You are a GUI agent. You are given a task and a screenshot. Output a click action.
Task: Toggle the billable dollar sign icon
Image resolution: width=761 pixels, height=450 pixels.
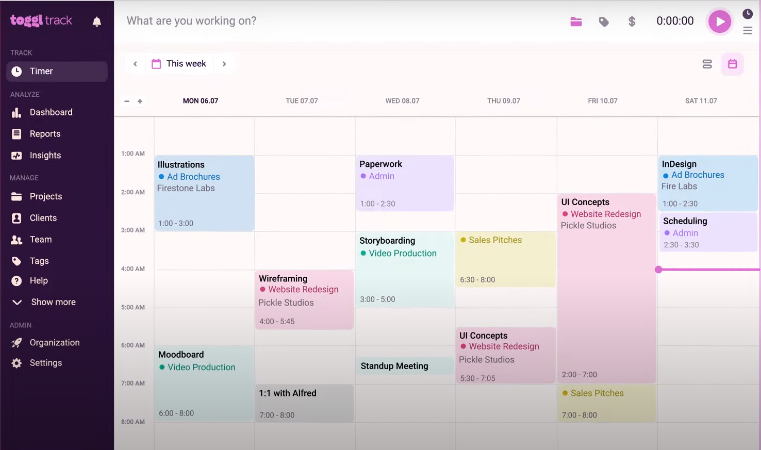coord(632,21)
